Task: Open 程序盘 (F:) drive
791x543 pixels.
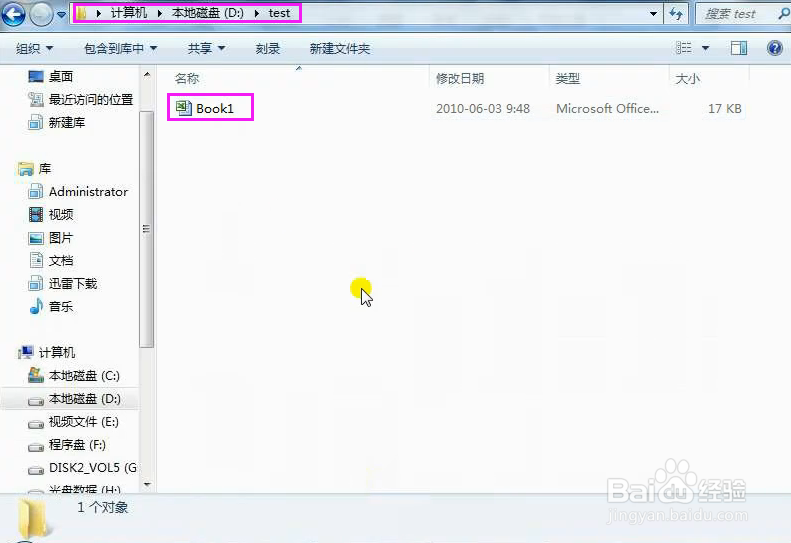Action: tap(77, 445)
